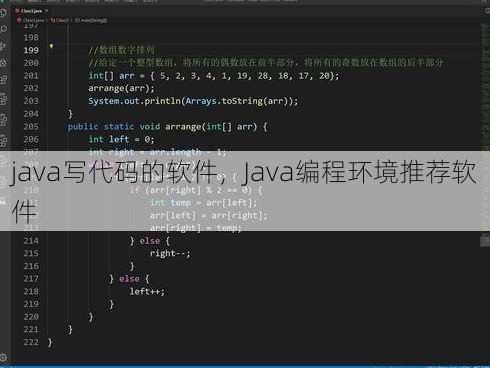Click public static void arrange method signature
The image size is (490, 368).
[x=167, y=127]
